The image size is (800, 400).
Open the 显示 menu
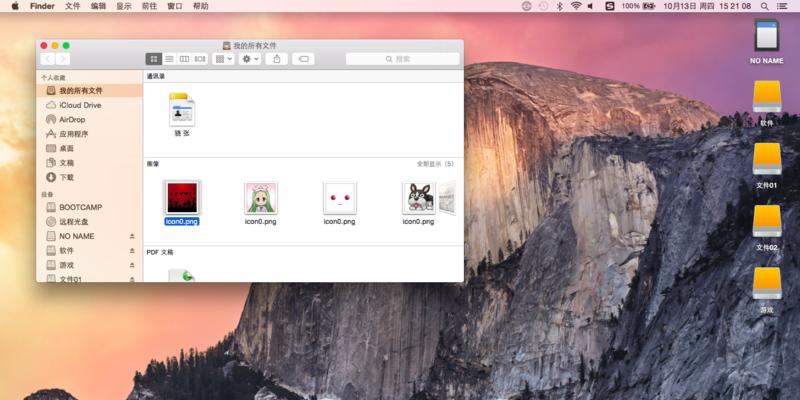[124, 6]
